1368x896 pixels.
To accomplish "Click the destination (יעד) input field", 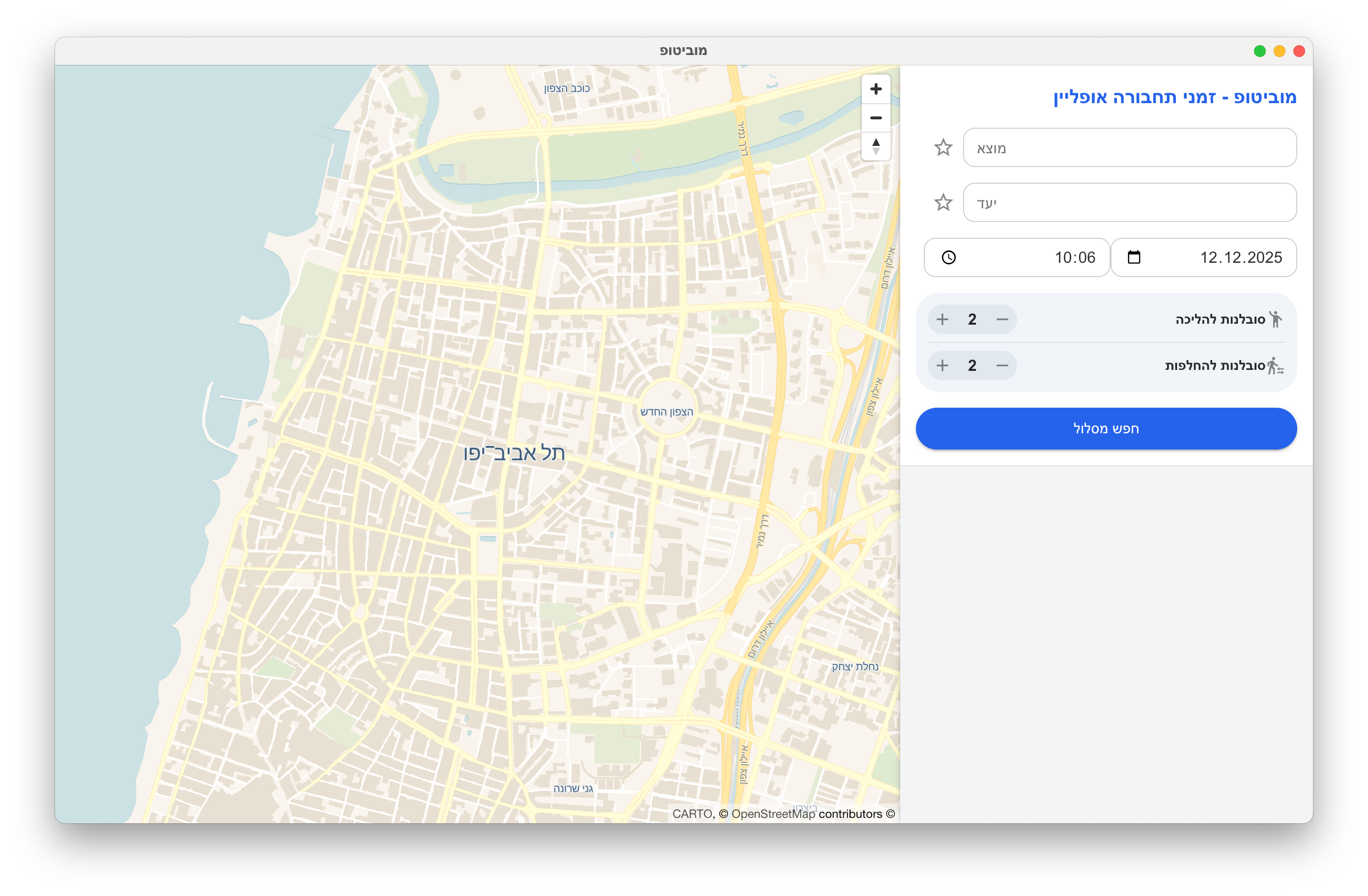I will point(1130,202).
